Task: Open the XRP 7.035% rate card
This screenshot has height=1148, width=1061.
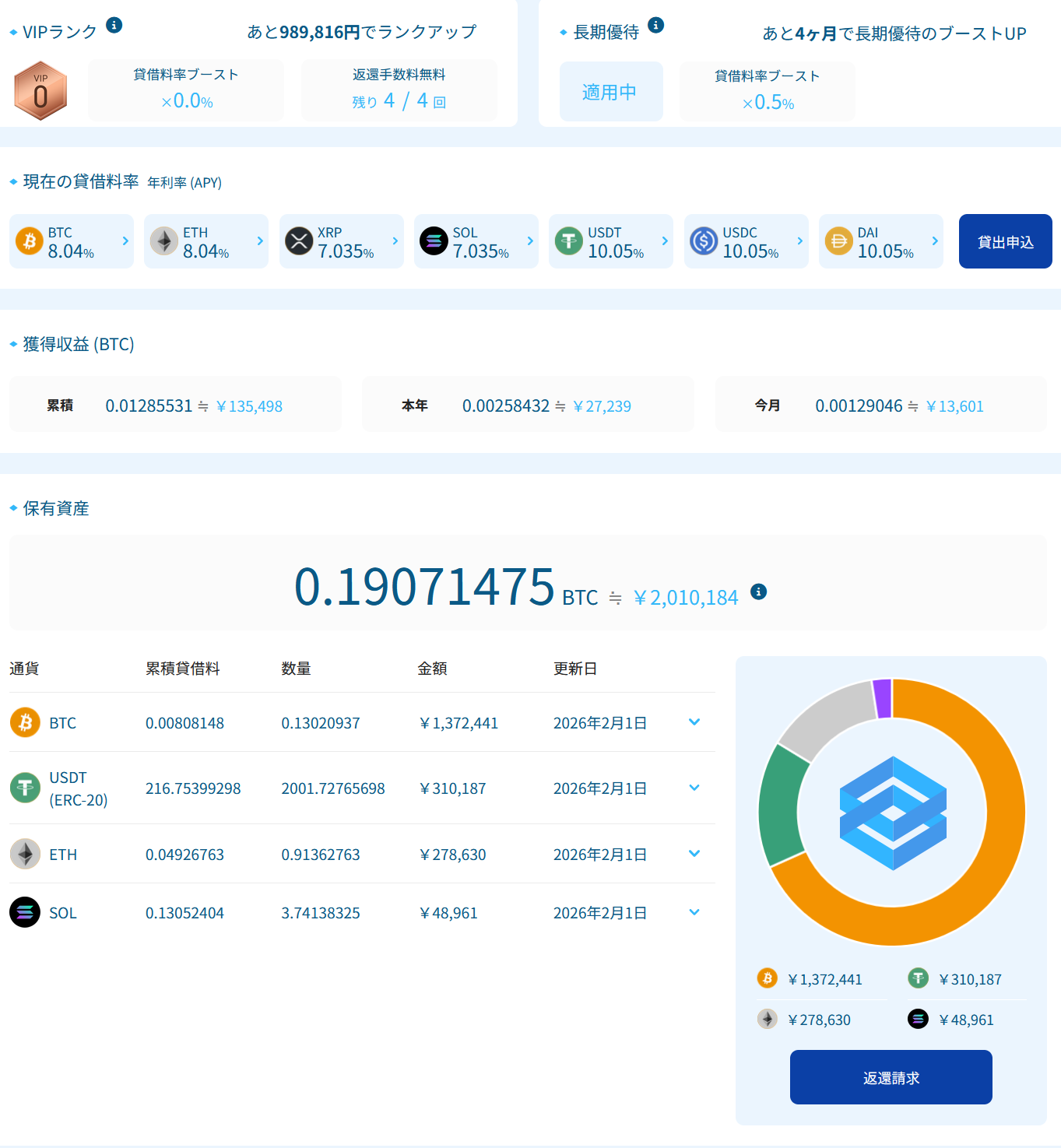Action: click(341, 241)
